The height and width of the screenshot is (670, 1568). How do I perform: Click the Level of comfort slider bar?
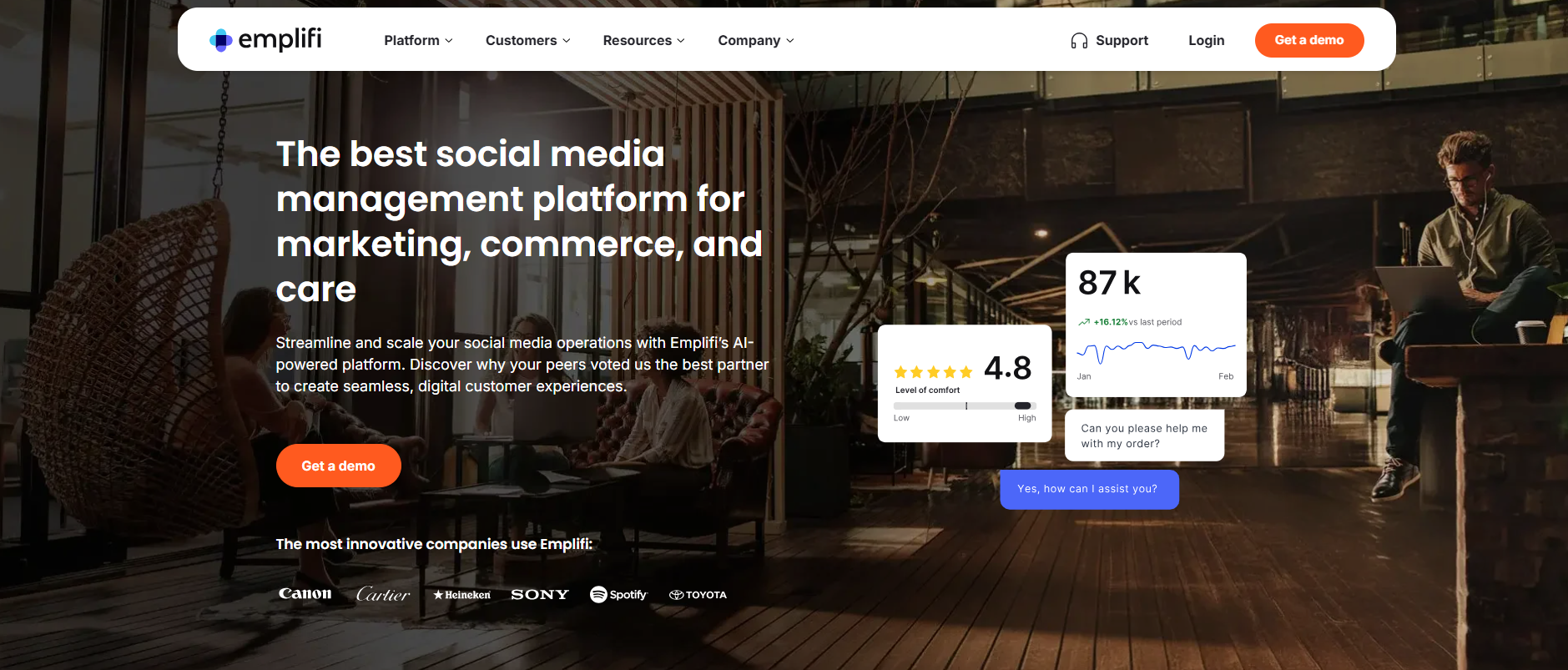click(x=965, y=406)
